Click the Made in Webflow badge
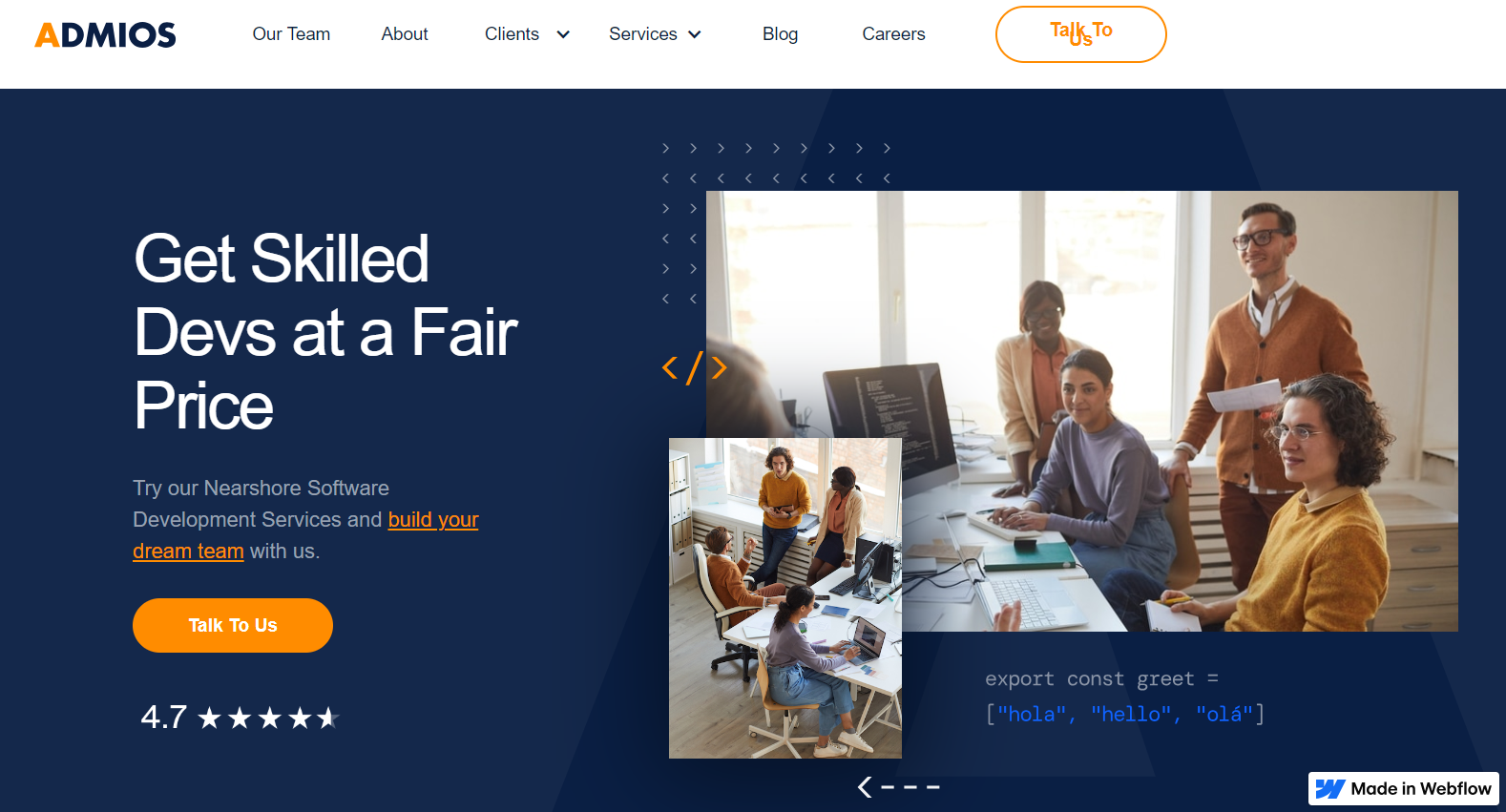 [1403, 789]
